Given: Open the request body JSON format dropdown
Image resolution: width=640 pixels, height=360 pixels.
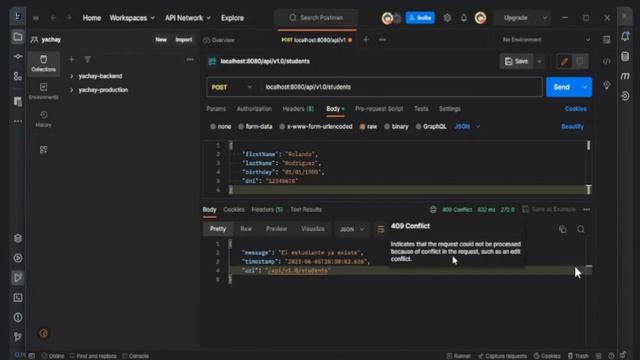Looking at the screenshot, I should (467, 127).
